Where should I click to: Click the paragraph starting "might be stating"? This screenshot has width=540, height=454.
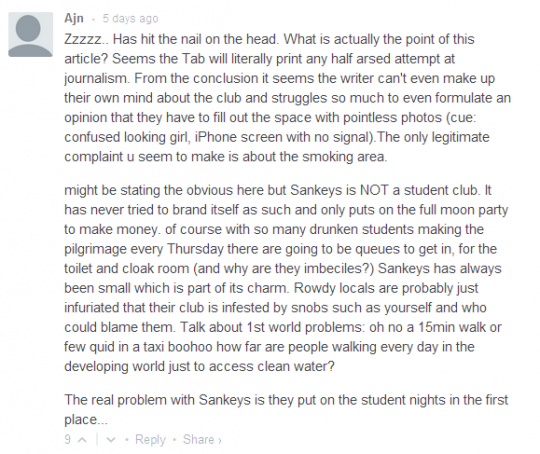[x=286, y=278]
